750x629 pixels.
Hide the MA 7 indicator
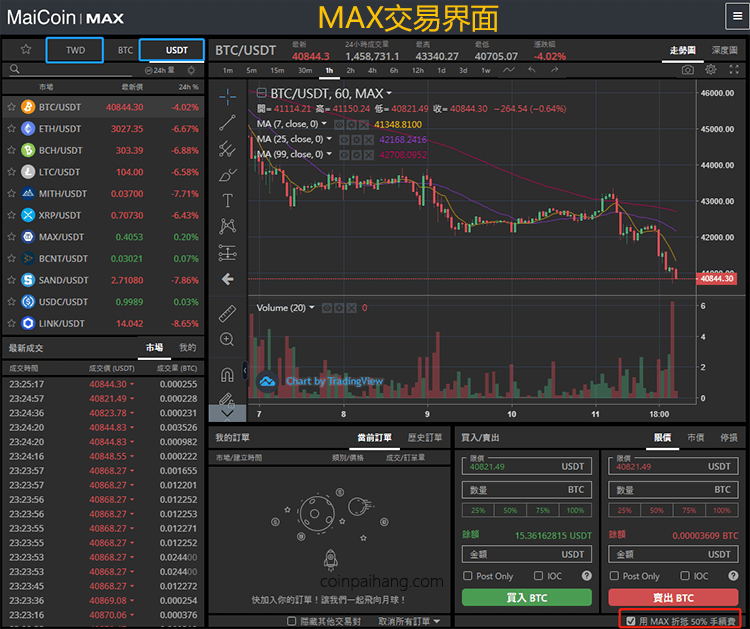pyautogui.click(x=339, y=125)
